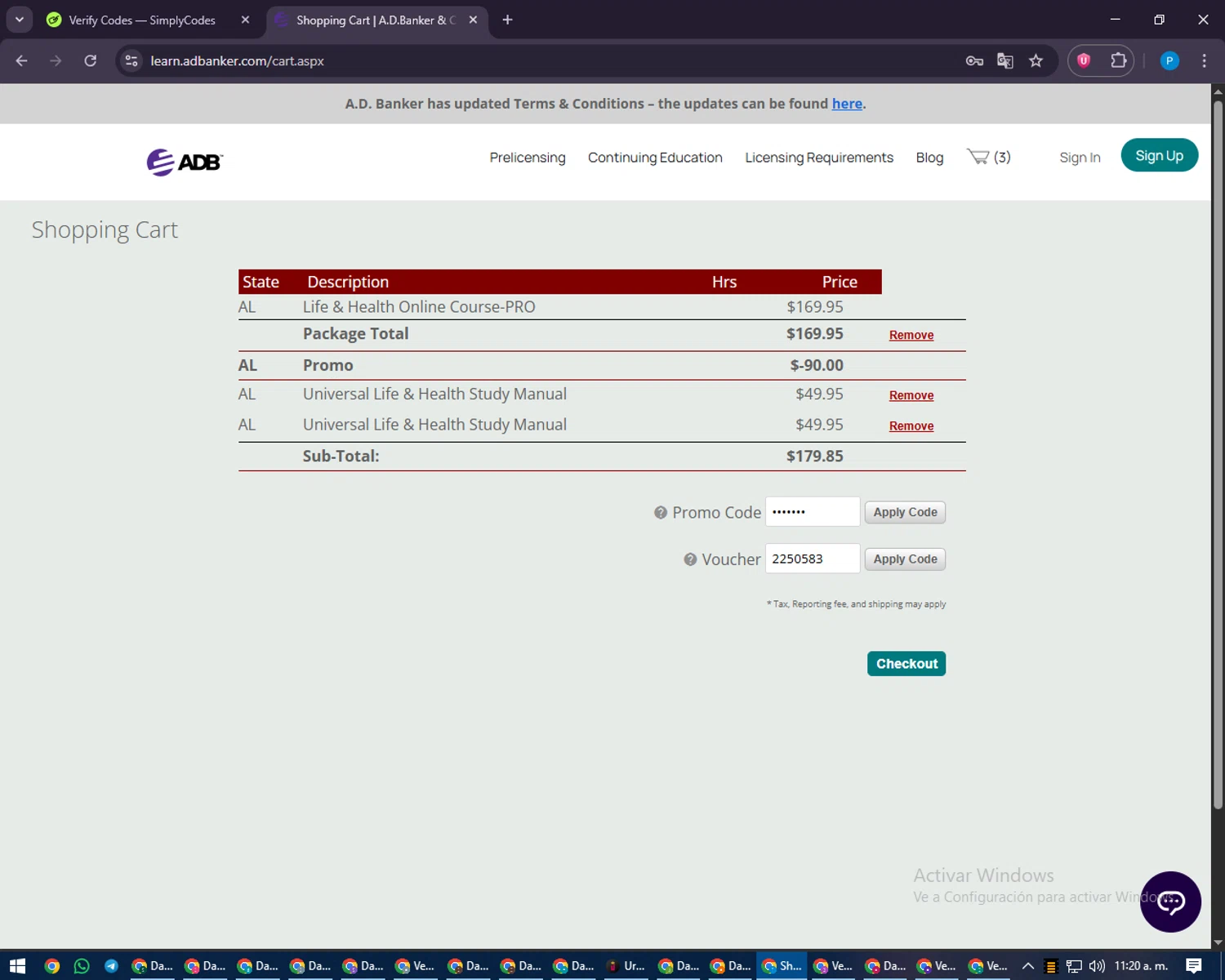Open WhatsApp from the taskbar
Screen dimensions: 1225x980
pos(82,966)
